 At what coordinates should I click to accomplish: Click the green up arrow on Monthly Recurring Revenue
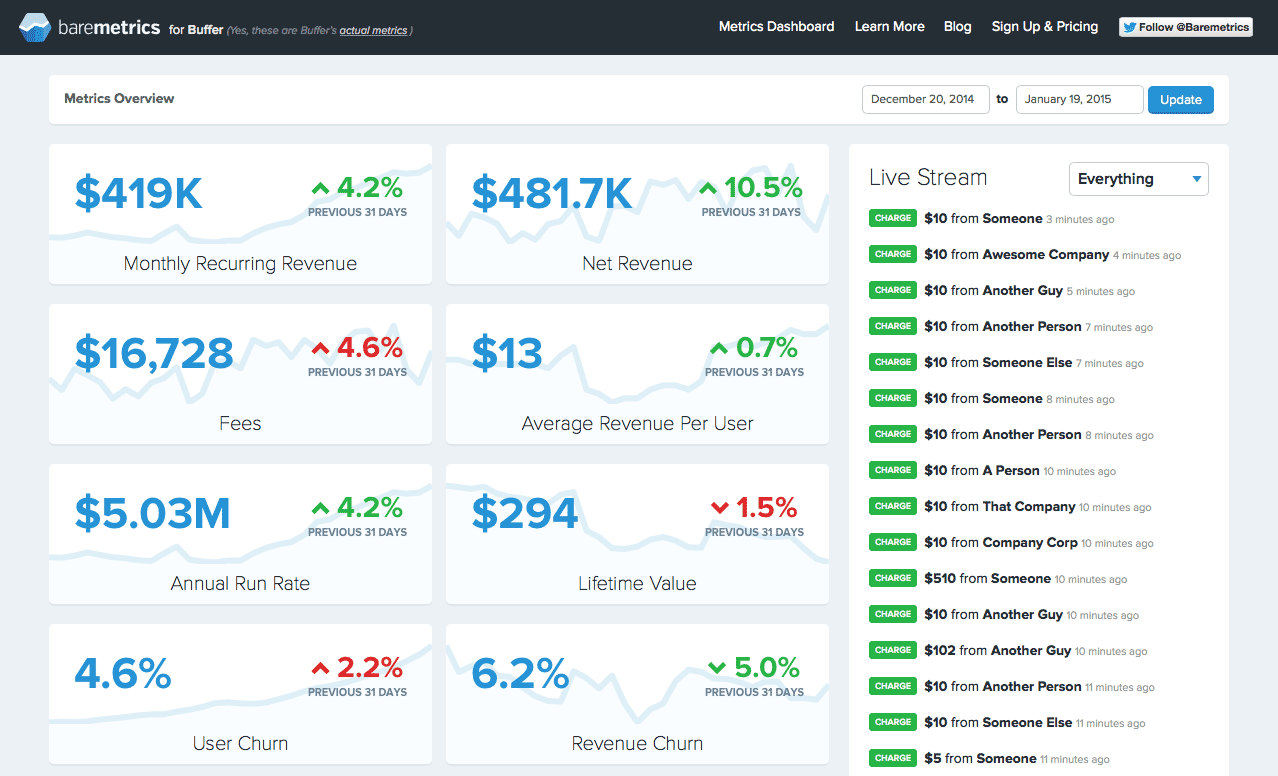320,188
